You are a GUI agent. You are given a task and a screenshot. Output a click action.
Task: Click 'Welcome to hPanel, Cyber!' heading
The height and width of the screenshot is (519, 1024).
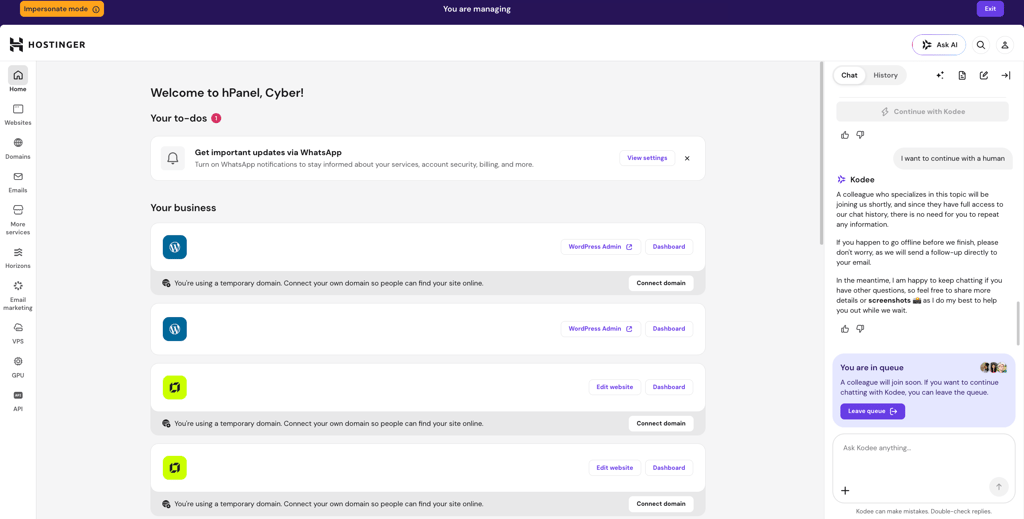227,93
